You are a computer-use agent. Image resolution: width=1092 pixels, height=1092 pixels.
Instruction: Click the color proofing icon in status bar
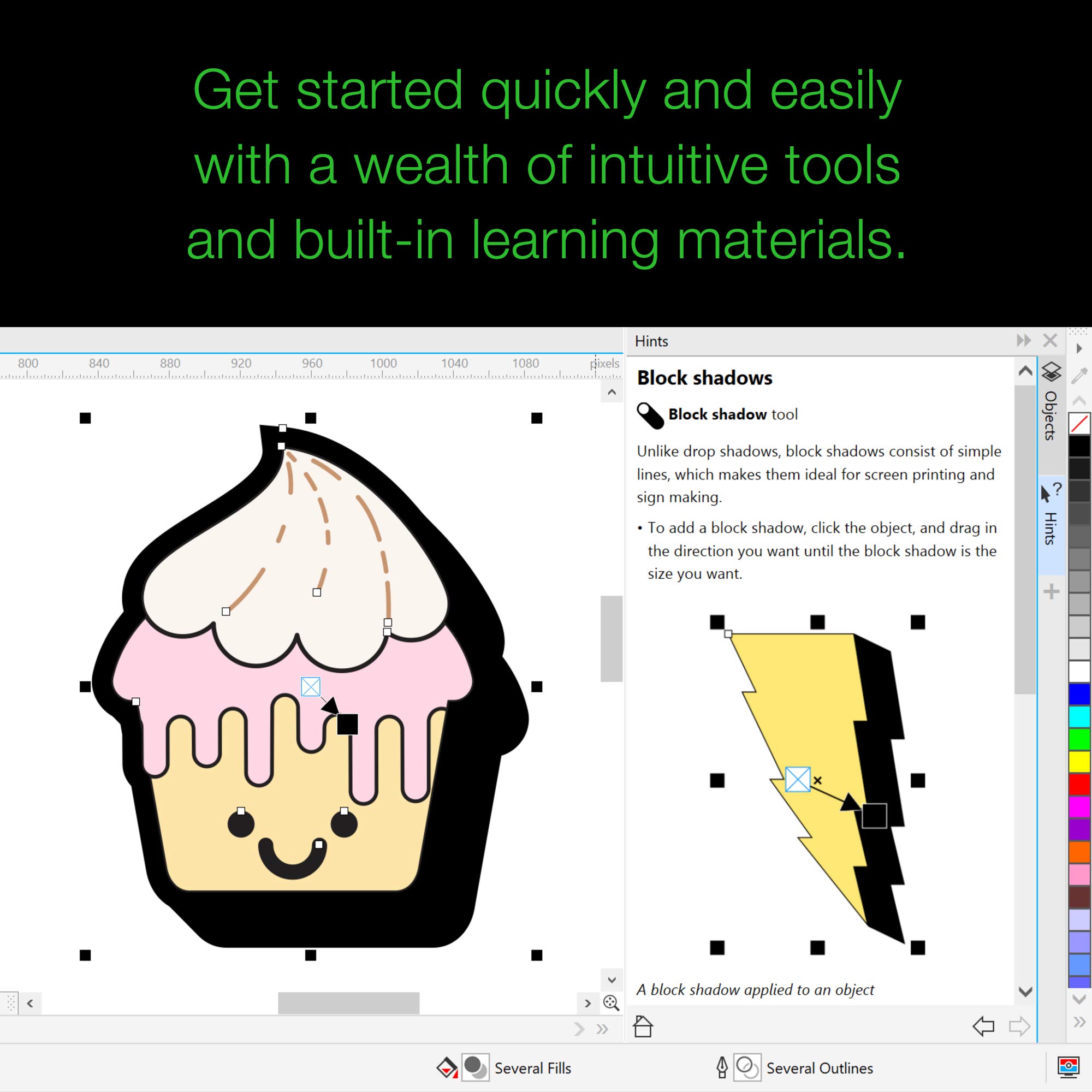tap(1069, 1067)
